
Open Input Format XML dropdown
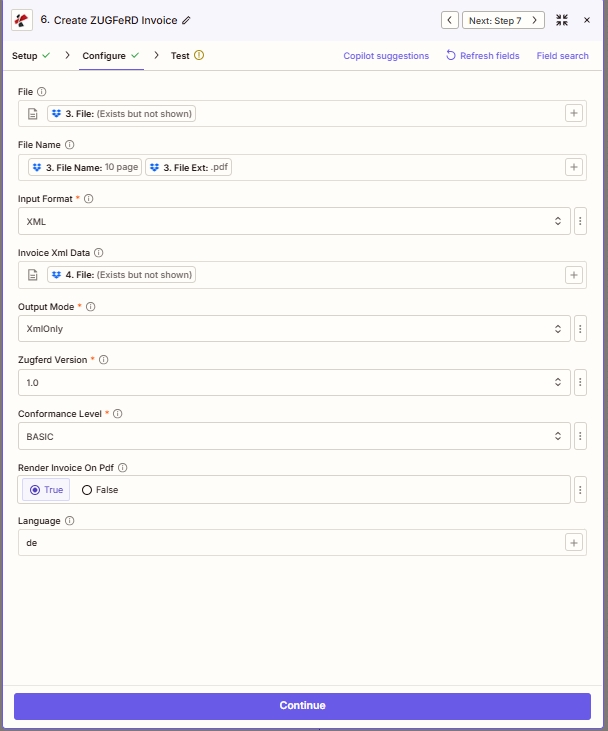point(294,221)
